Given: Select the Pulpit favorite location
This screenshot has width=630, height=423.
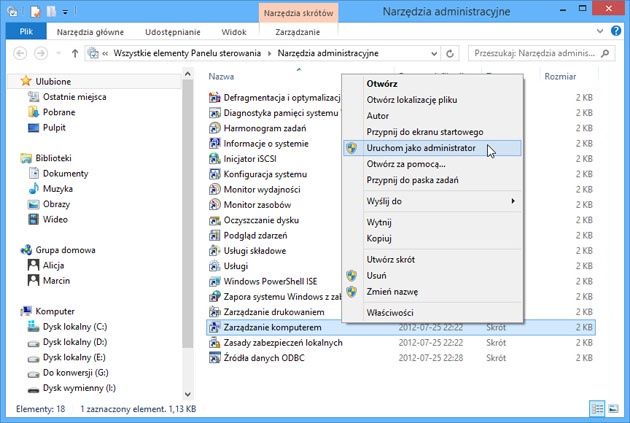Looking at the screenshot, I should point(54,127).
